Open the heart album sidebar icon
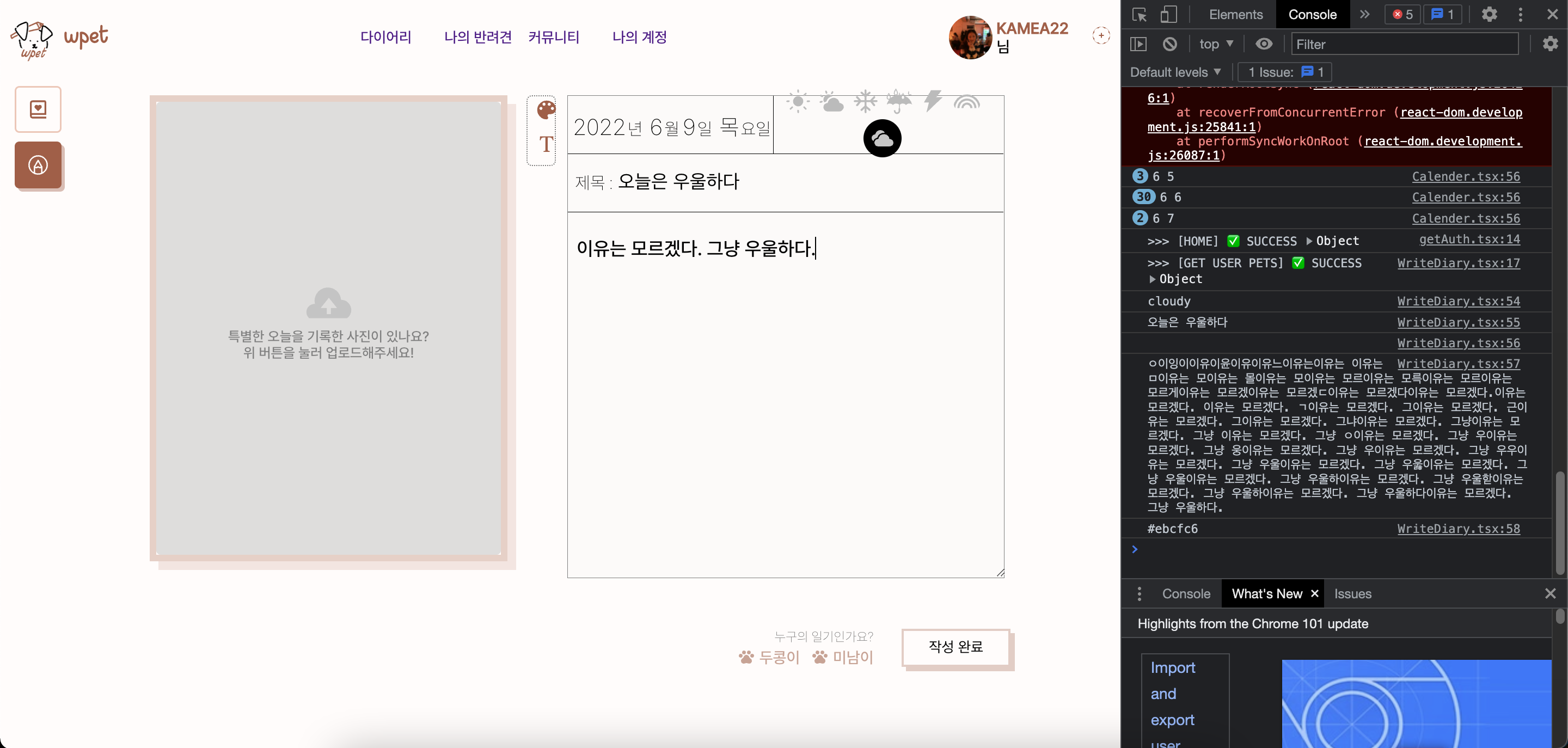This screenshot has width=1568, height=748. [38, 109]
